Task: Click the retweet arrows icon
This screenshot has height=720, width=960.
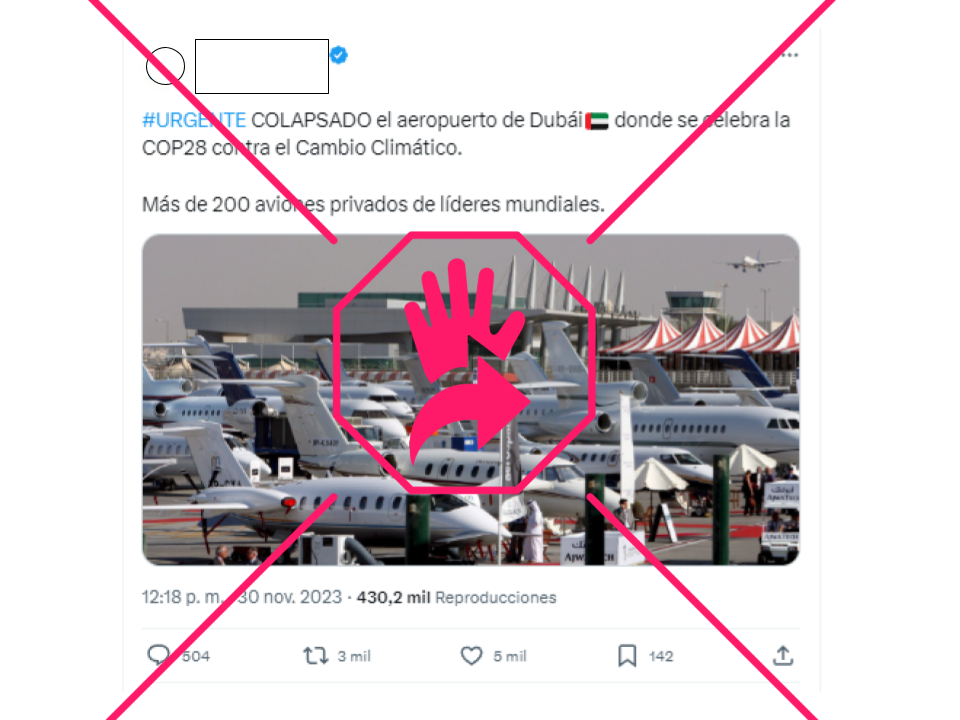Action: point(316,656)
